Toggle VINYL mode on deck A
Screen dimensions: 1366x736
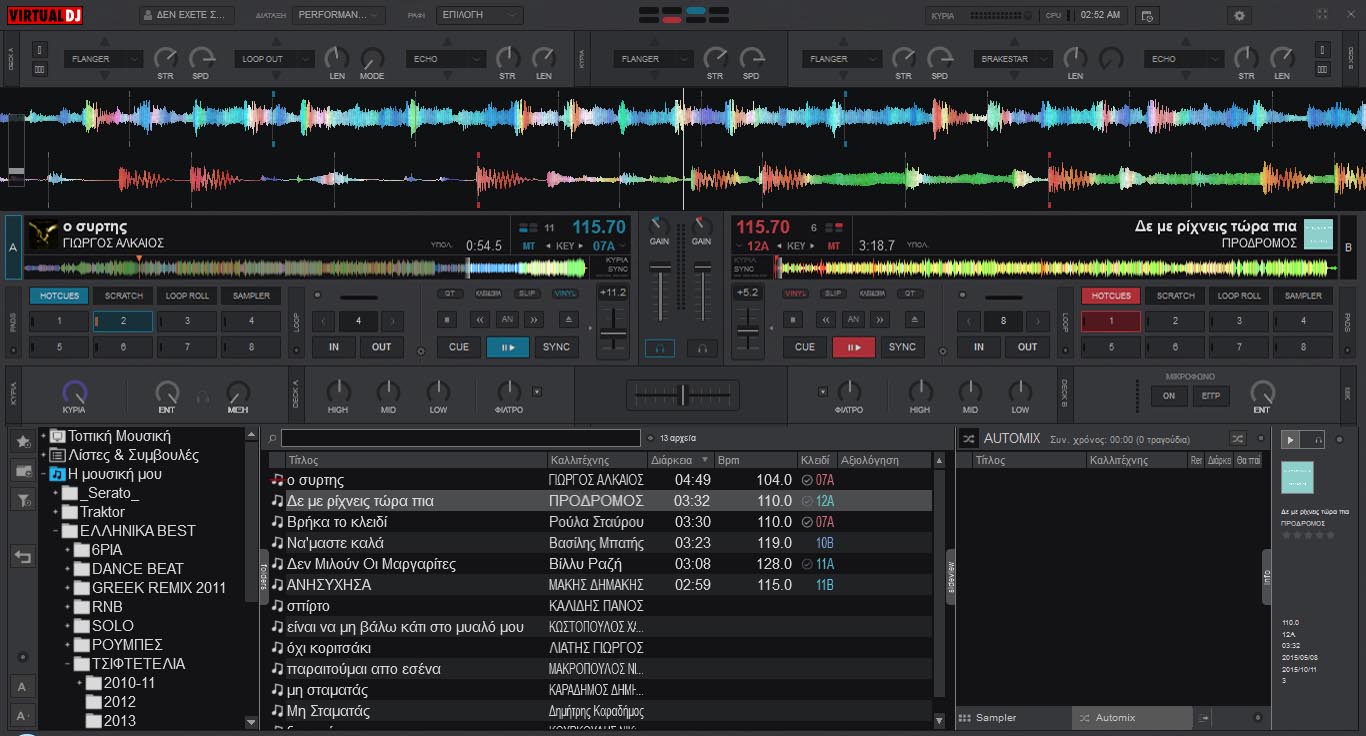pyautogui.click(x=565, y=294)
